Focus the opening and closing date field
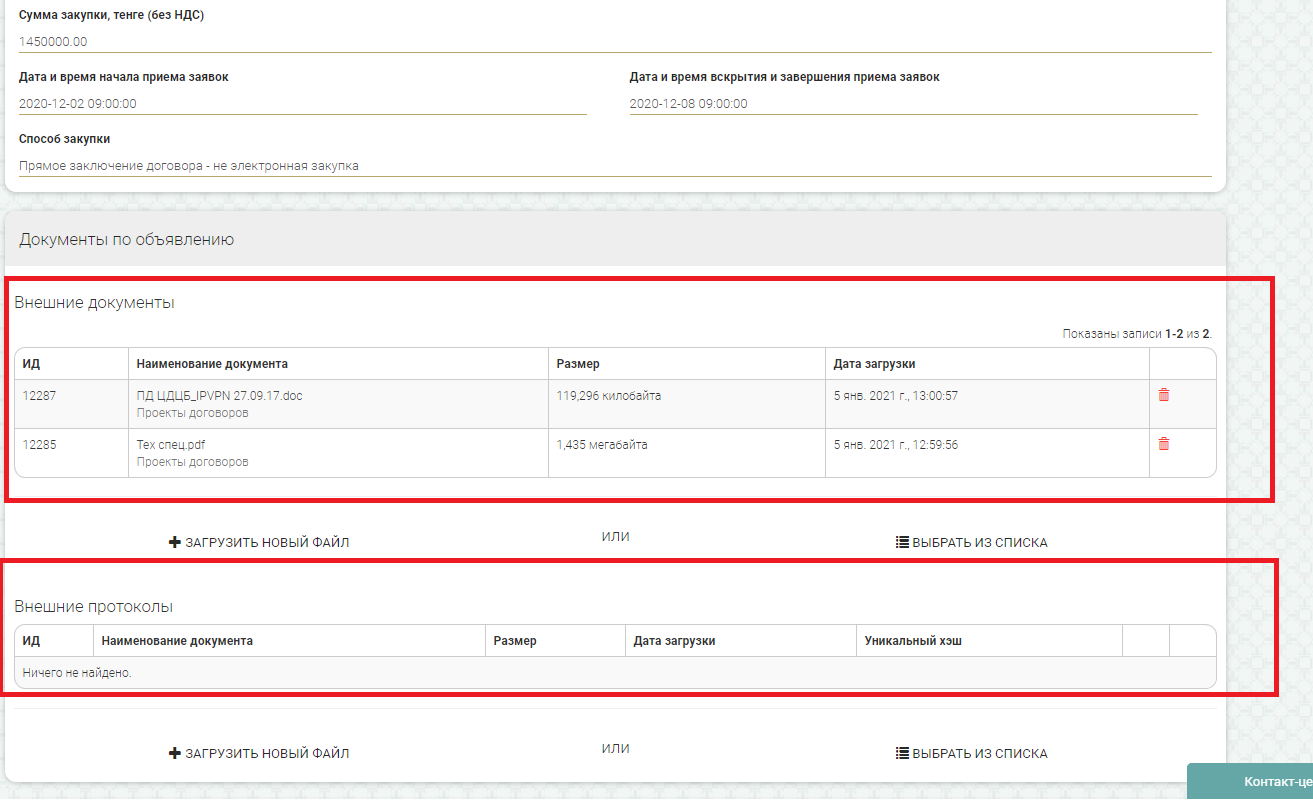Screen dimensions: 1313x809 click(x=912, y=104)
